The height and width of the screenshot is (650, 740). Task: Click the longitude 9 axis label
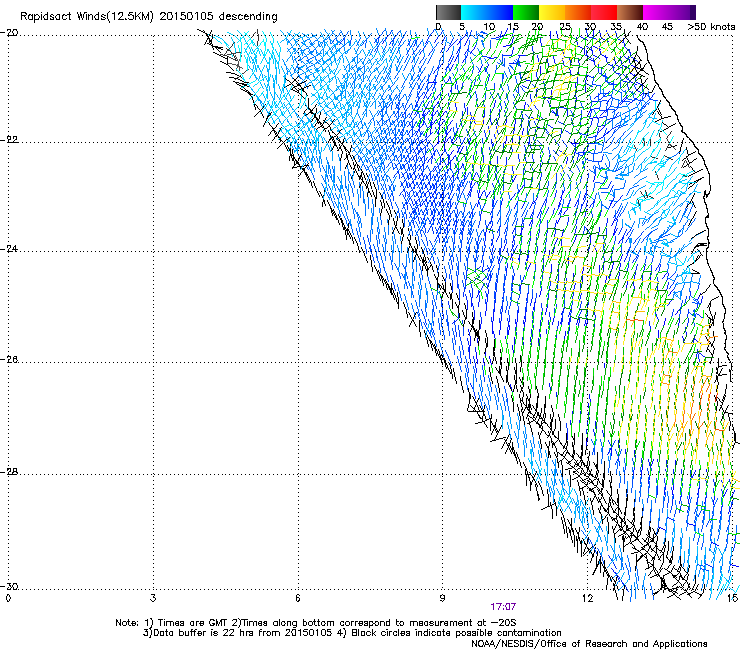pos(442,599)
